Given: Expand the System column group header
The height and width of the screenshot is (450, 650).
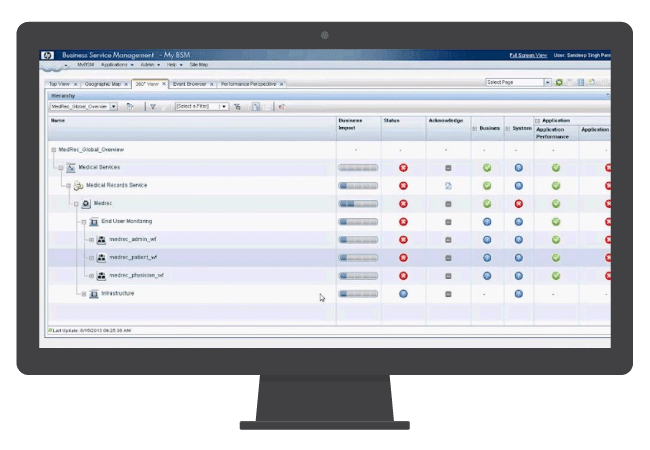Looking at the screenshot, I should point(507,129).
